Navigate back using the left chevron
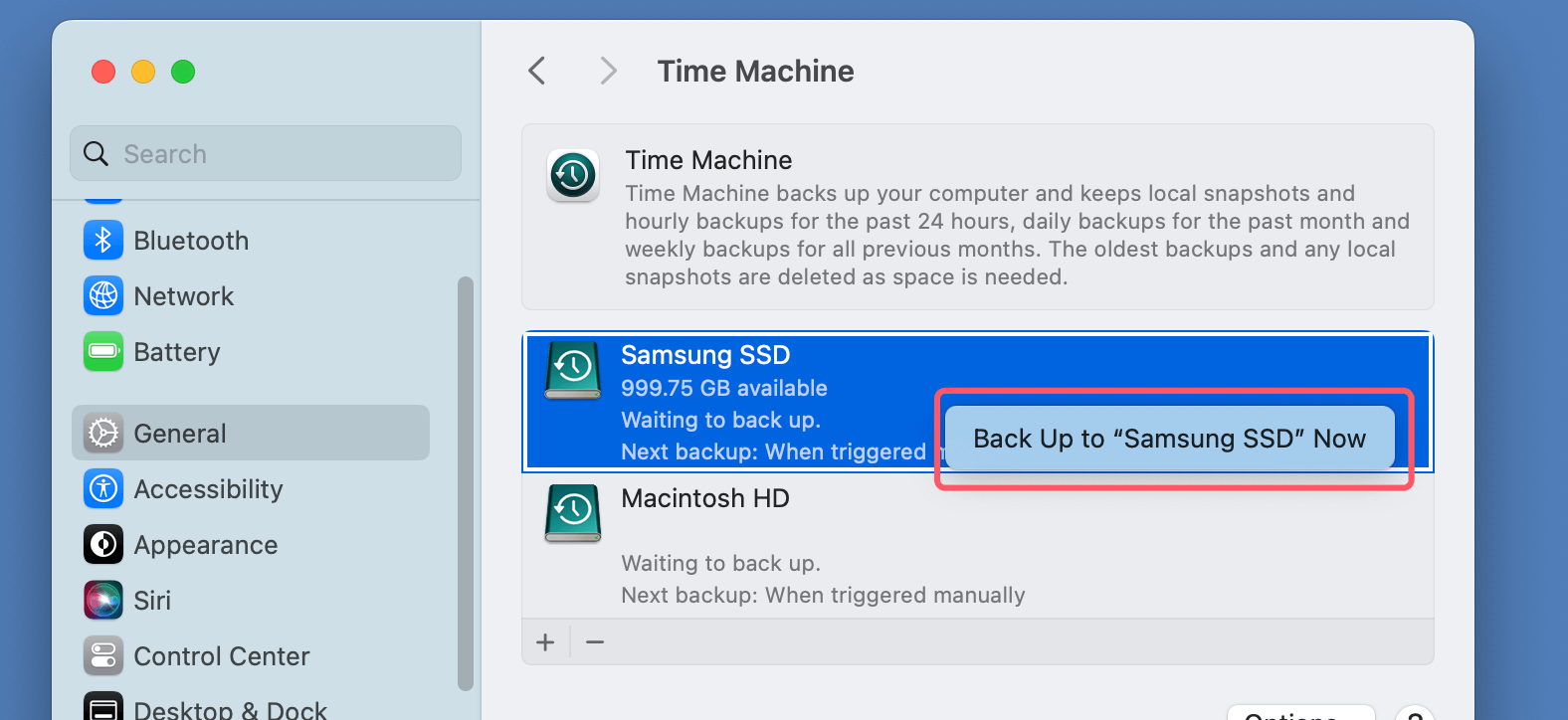Viewport: 1568px width, 720px height. [x=536, y=71]
